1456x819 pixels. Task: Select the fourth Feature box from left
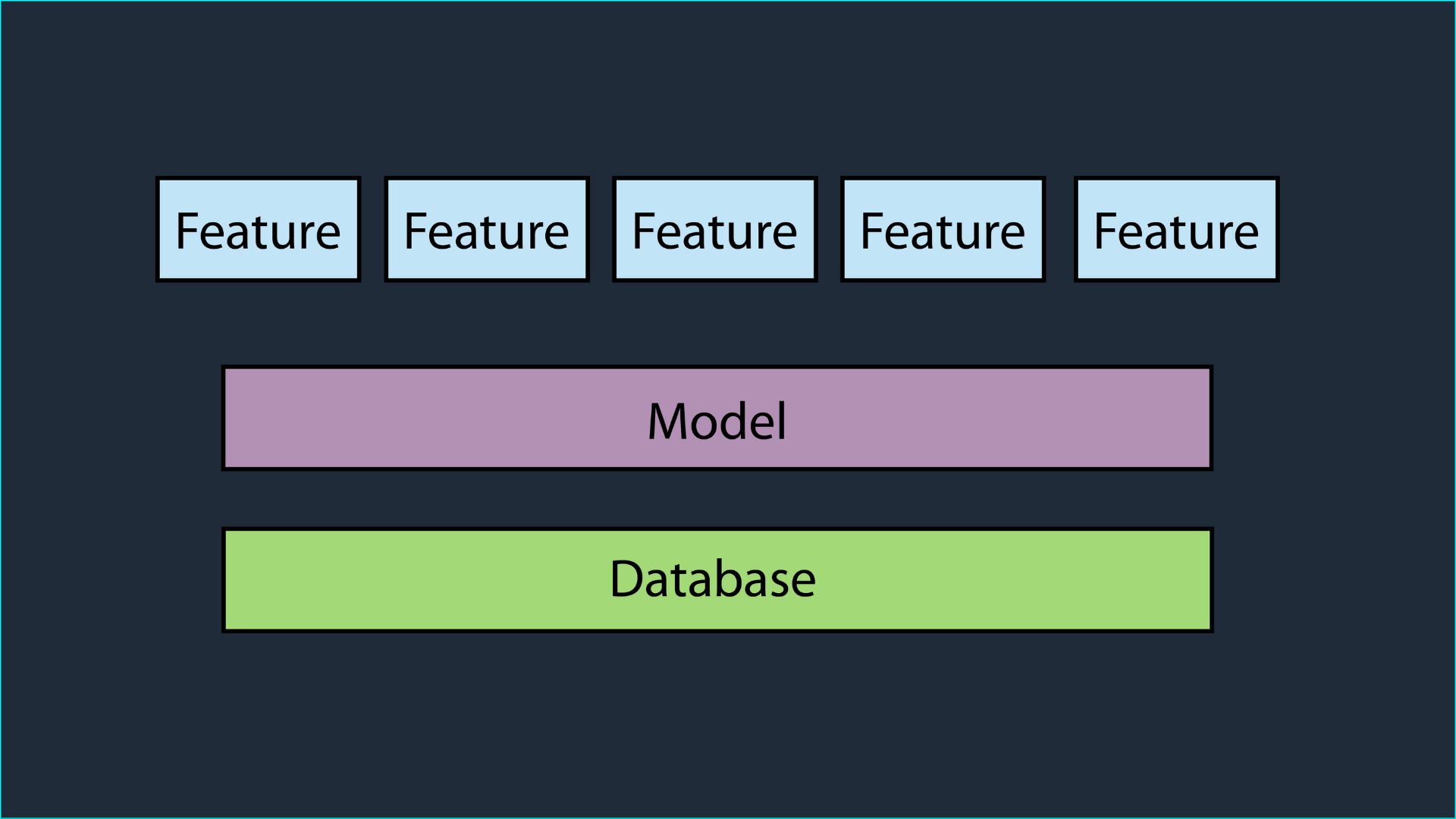coord(943,229)
